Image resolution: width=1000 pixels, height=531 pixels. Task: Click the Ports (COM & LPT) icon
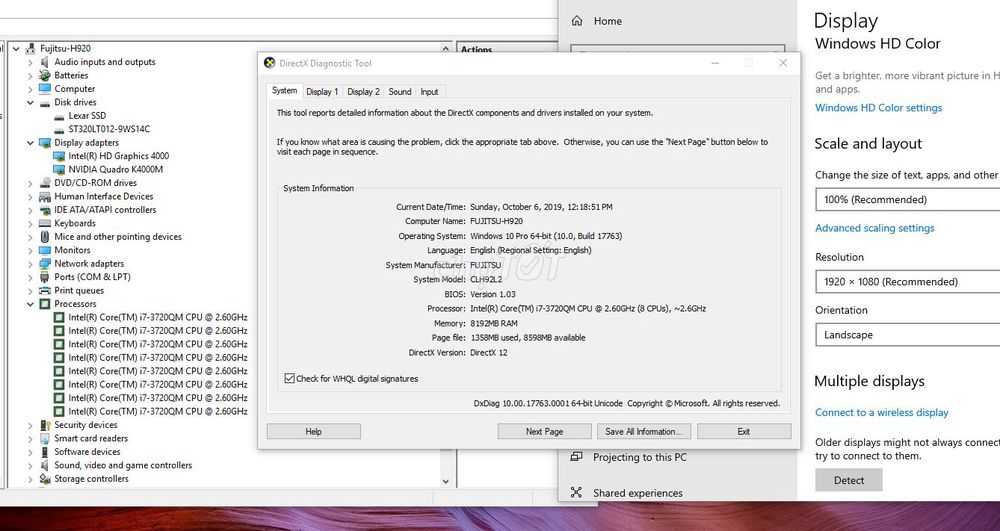45,277
